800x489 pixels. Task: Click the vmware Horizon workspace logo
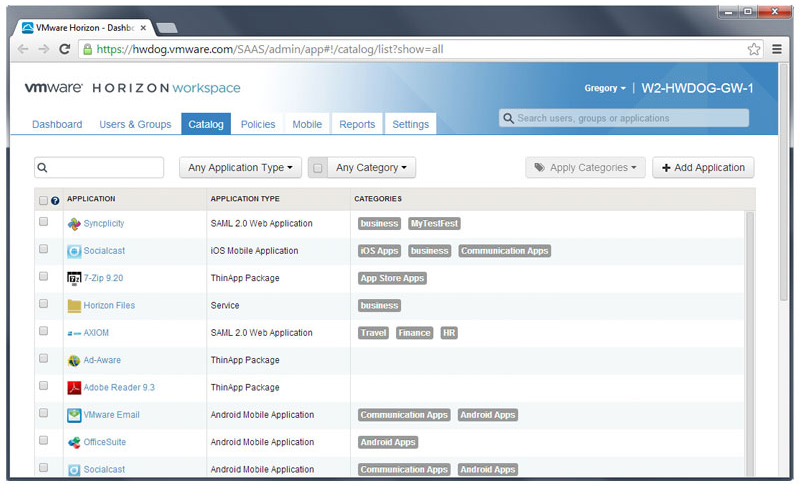pyautogui.click(x=133, y=88)
